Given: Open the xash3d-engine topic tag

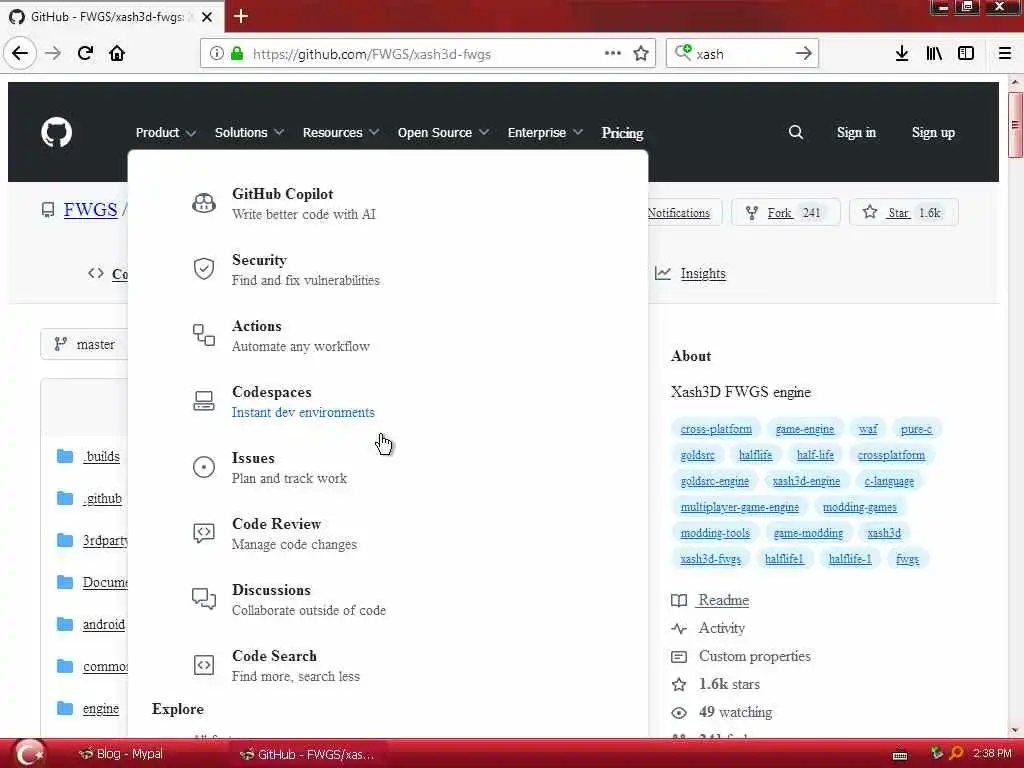Looking at the screenshot, I should pyautogui.click(x=806, y=481).
